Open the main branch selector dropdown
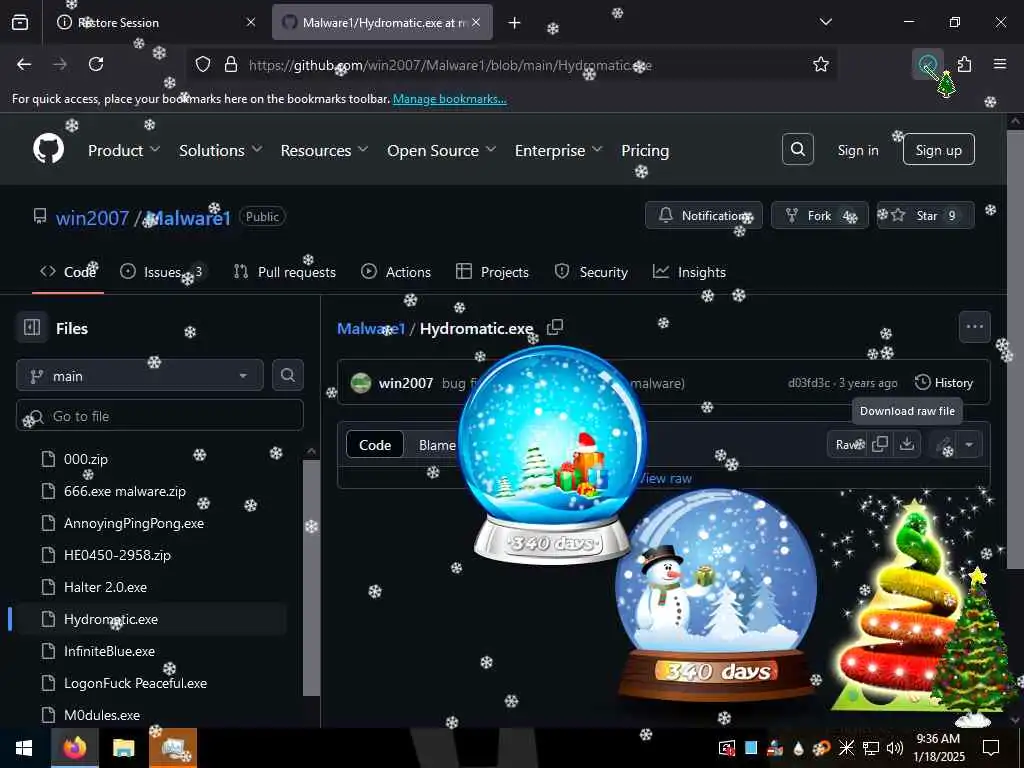The height and width of the screenshot is (768, 1024). (140, 376)
